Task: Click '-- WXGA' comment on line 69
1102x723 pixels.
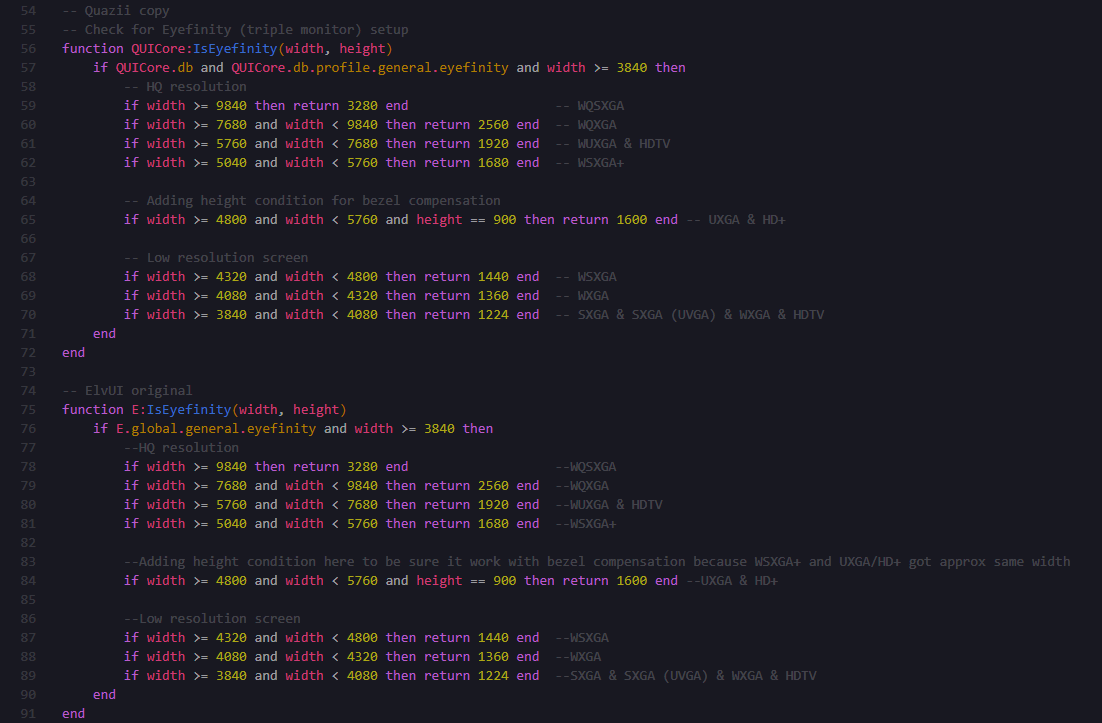Action: tap(582, 295)
